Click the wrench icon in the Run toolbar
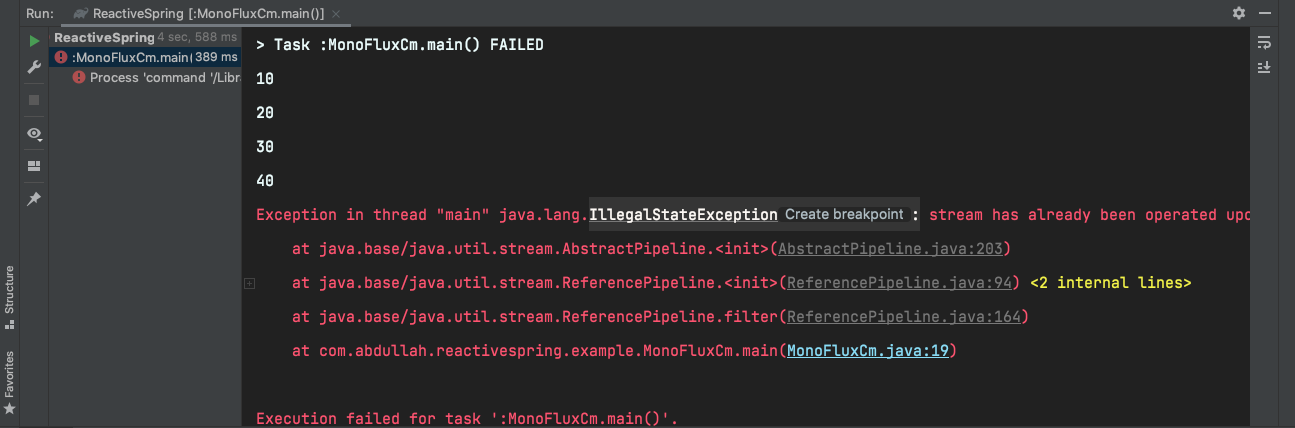 (x=34, y=67)
